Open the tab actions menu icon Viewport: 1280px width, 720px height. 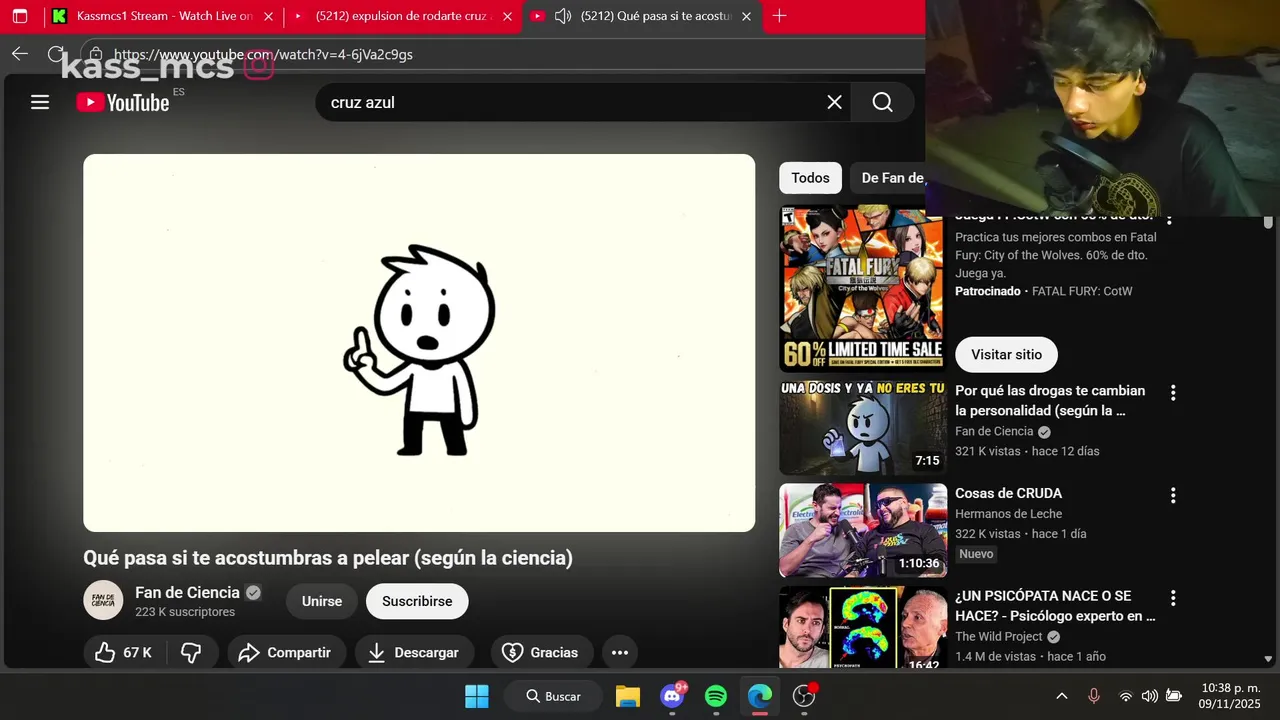coord(19,16)
